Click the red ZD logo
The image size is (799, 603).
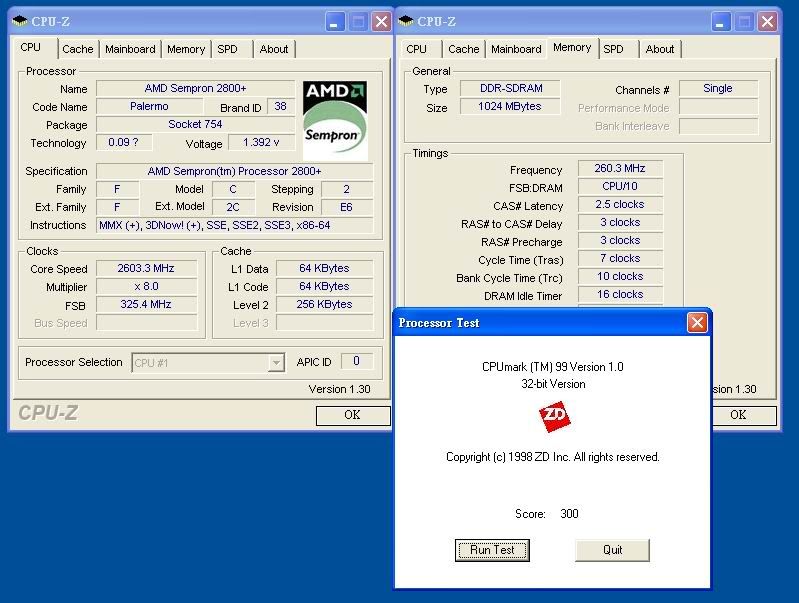pyautogui.click(x=555, y=418)
